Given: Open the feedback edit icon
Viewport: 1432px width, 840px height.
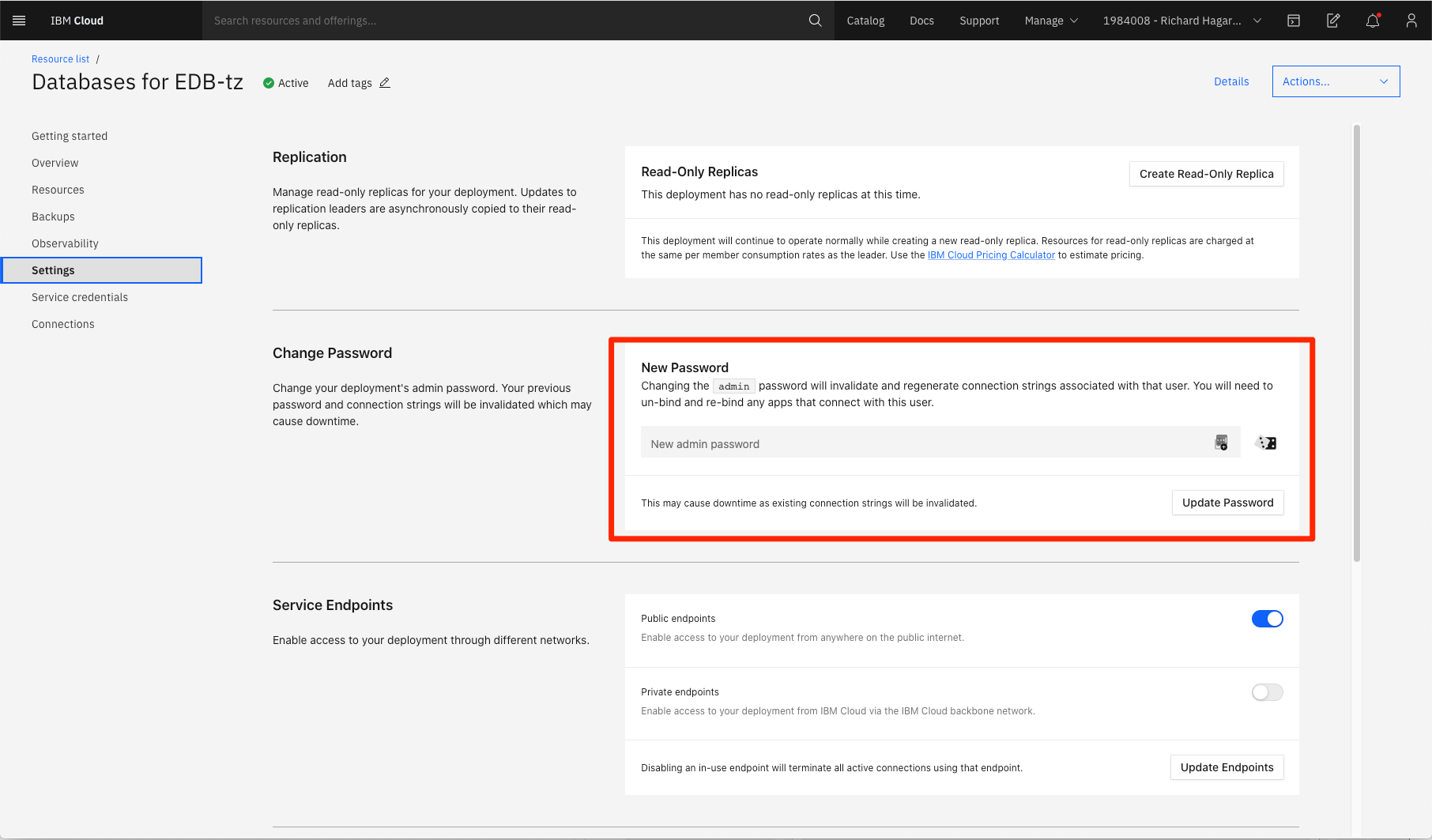Looking at the screenshot, I should click(1333, 21).
